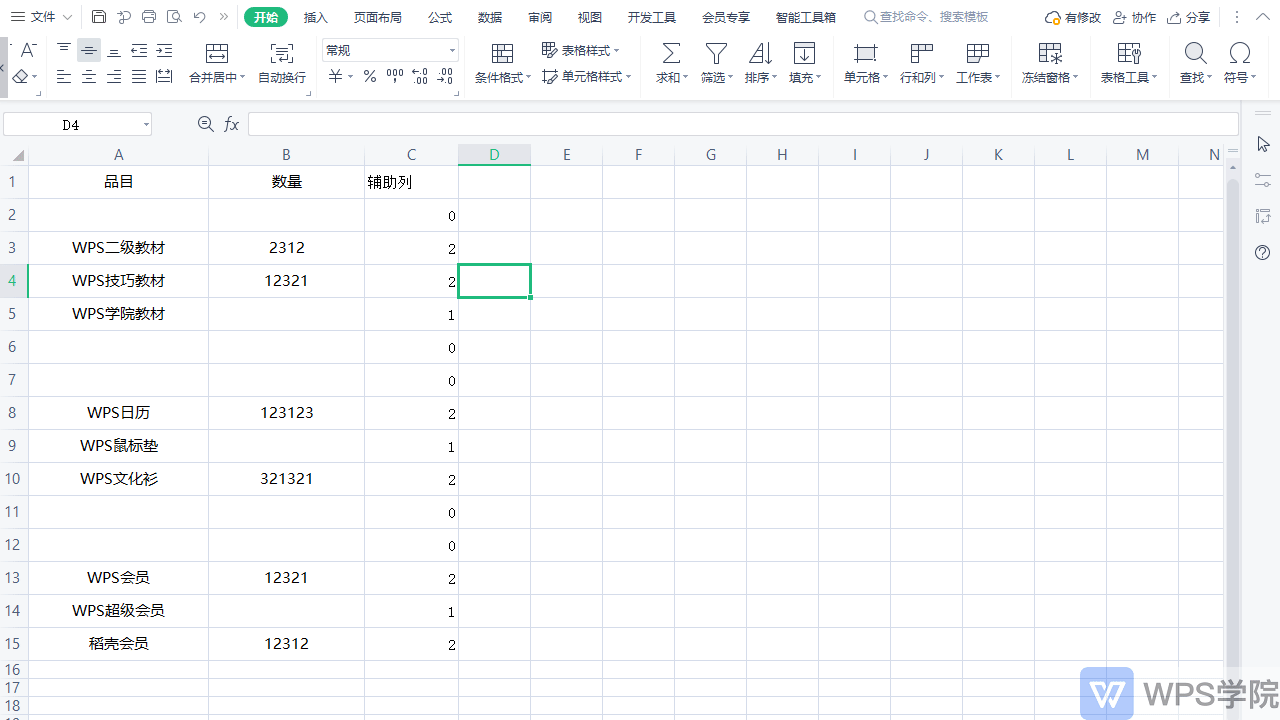1280x720 pixels.
Task: Open the 单元格 cells dropdown
Action: [866, 64]
